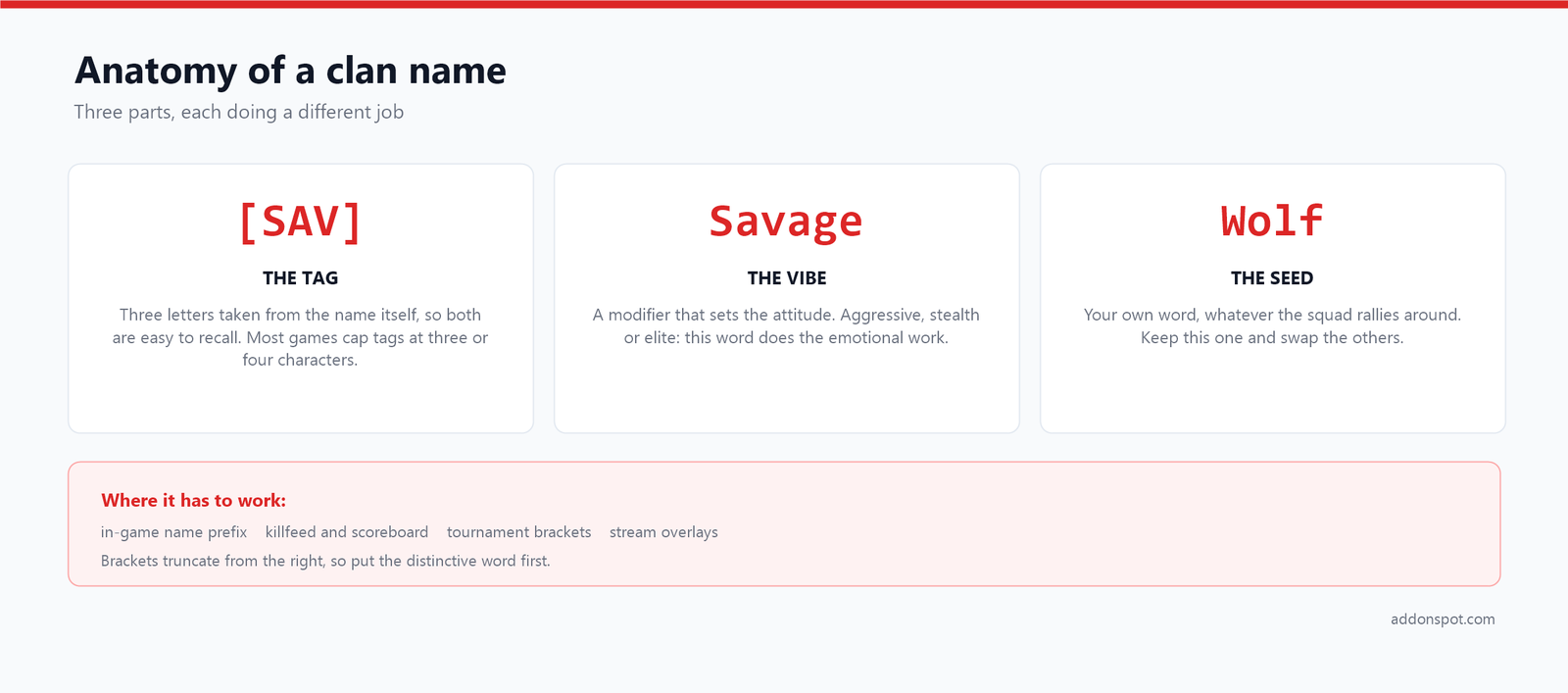This screenshot has width=1568, height=693.
Task: Select the red 'Savage' word
Action: tap(786, 222)
